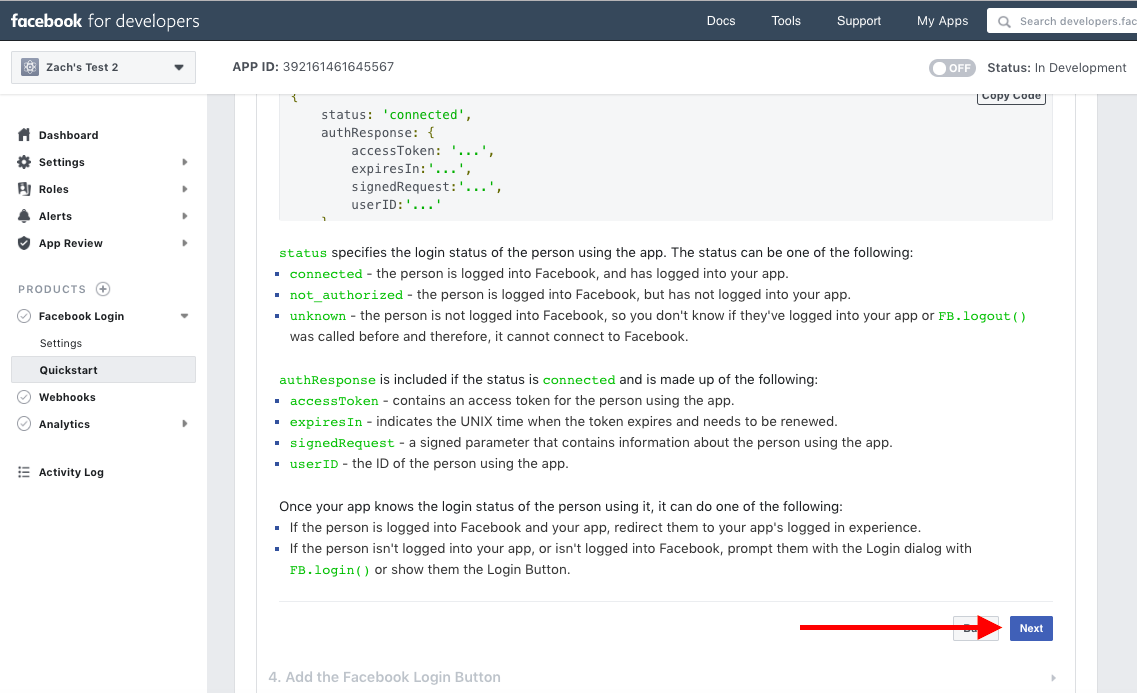Click the Zach's Test 2 app icon
This screenshot has height=693, width=1137.
[30, 67]
